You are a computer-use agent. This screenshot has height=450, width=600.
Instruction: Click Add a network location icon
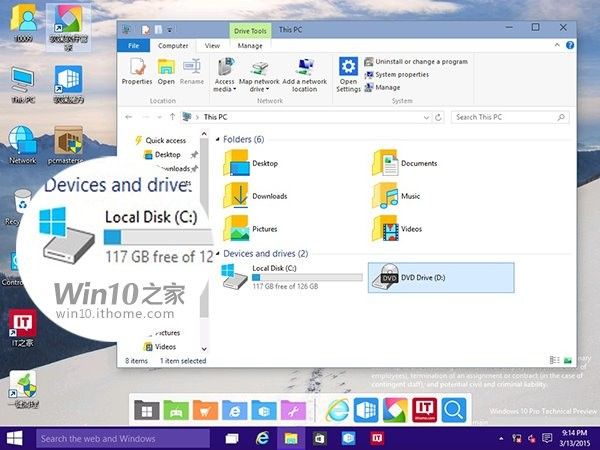pyautogui.click(x=304, y=73)
